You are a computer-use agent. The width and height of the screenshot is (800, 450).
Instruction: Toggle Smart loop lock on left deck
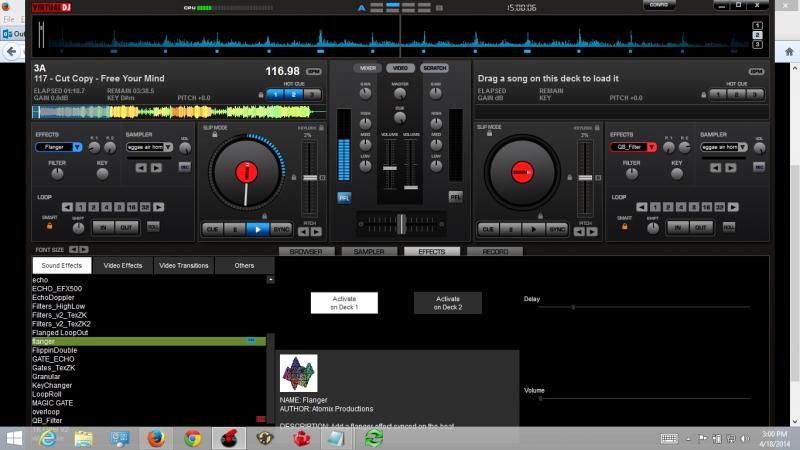(x=49, y=226)
